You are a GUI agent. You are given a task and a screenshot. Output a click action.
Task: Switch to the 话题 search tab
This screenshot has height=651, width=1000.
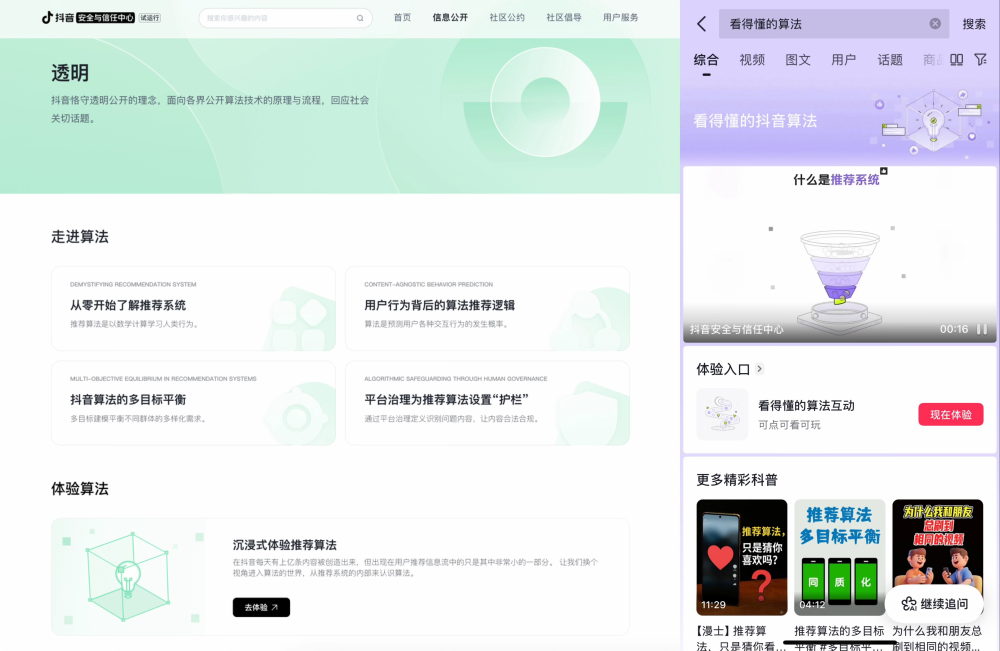tap(889, 59)
